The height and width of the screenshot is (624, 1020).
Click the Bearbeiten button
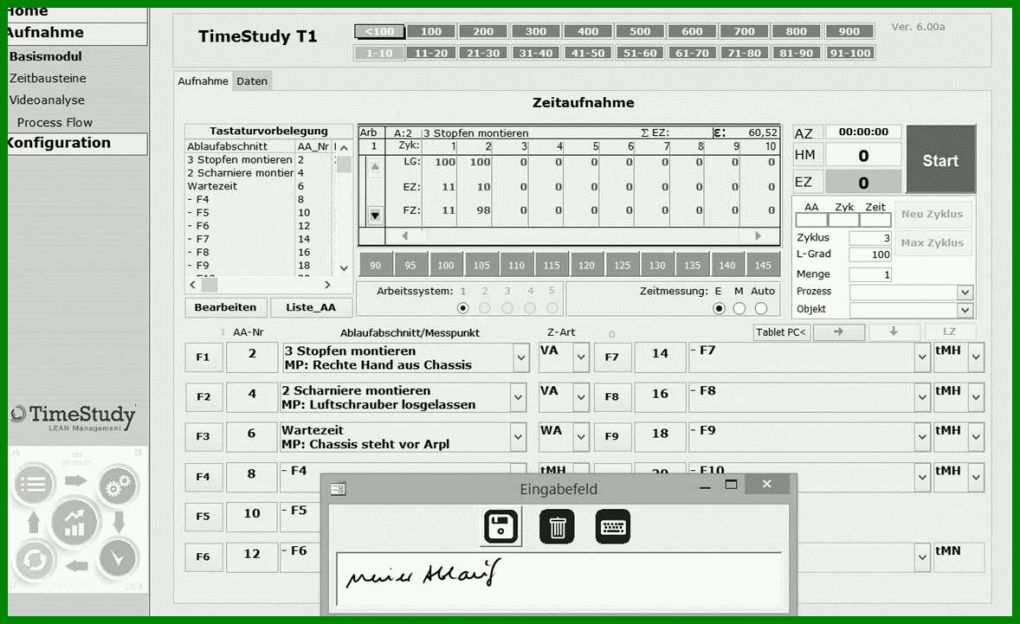225,307
